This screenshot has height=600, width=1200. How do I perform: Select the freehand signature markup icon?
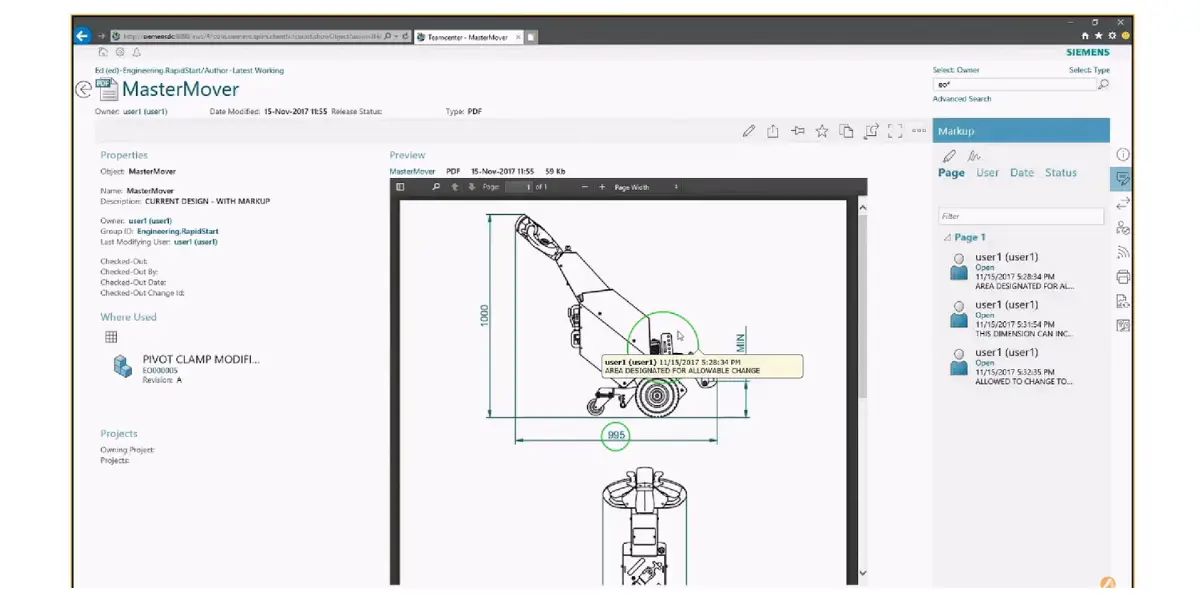[x=974, y=156]
